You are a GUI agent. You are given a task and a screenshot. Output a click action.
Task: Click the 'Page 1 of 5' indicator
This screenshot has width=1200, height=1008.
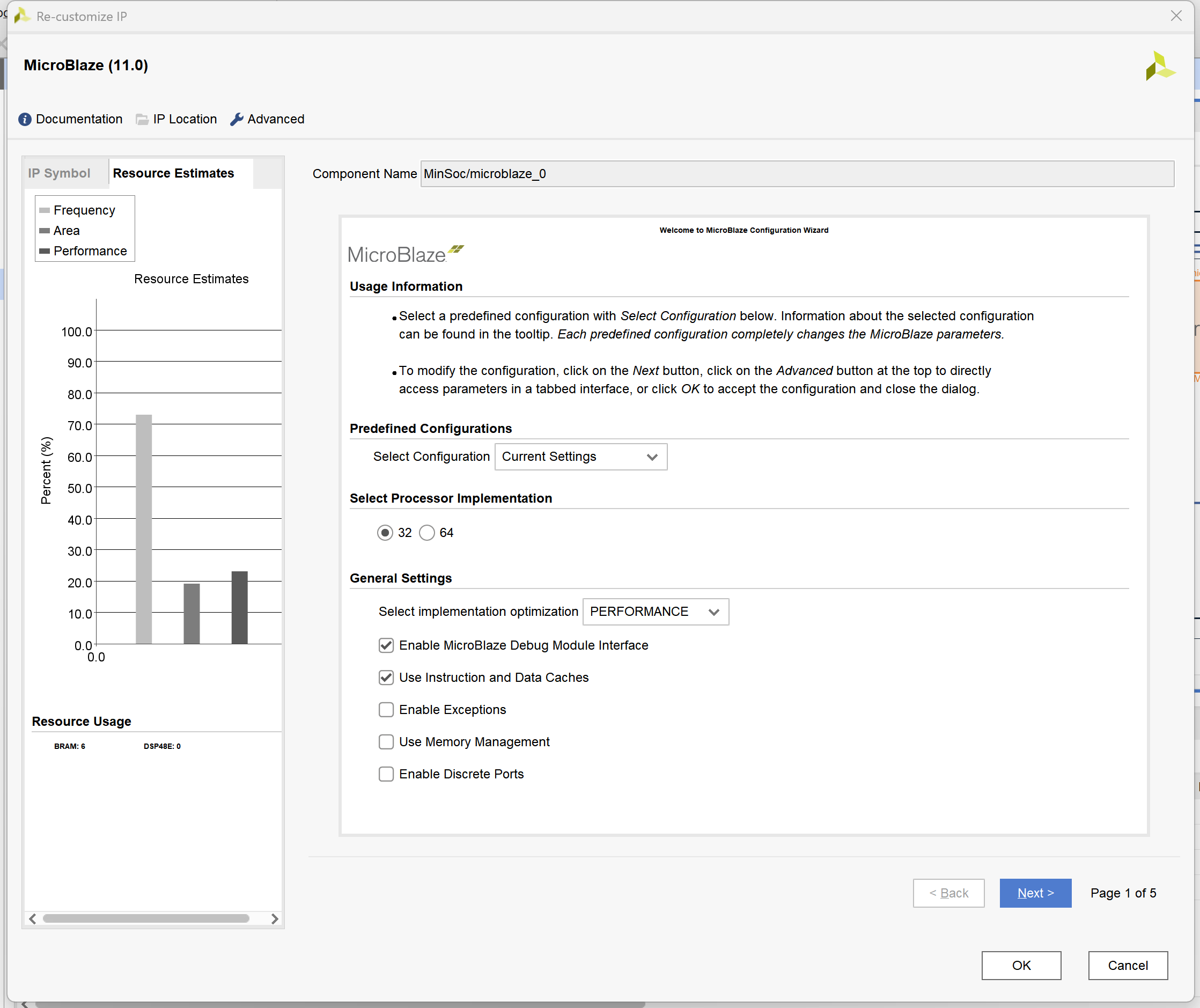pos(1123,893)
